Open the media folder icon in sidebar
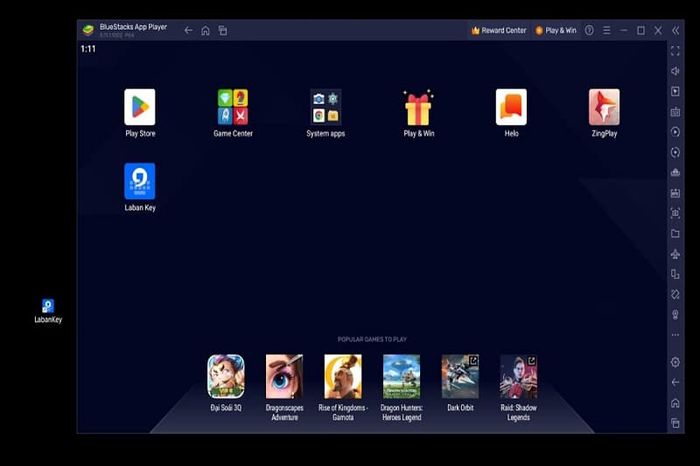This screenshot has height=466, width=700. 675,234
